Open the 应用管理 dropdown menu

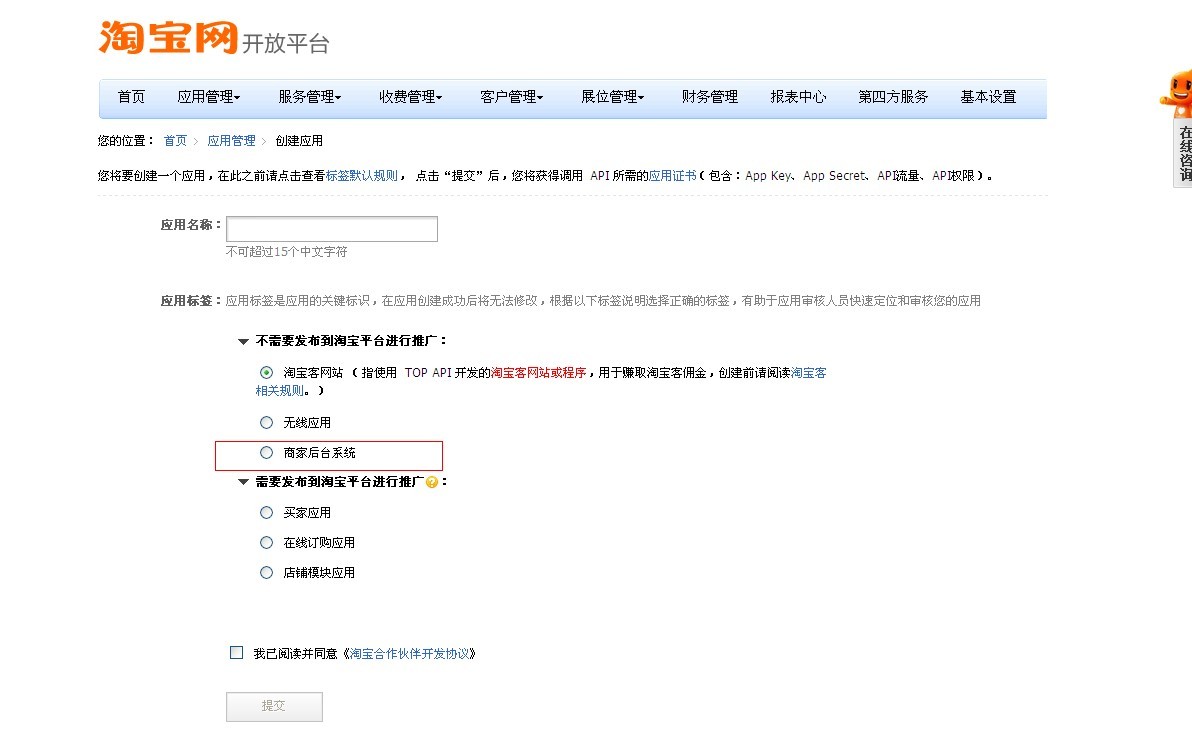coord(208,97)
